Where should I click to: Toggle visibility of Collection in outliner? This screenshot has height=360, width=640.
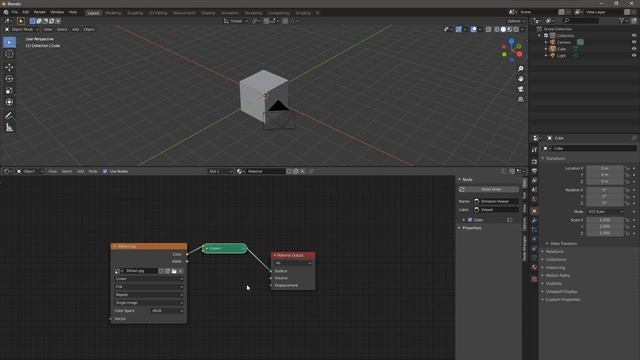[634, 36]
